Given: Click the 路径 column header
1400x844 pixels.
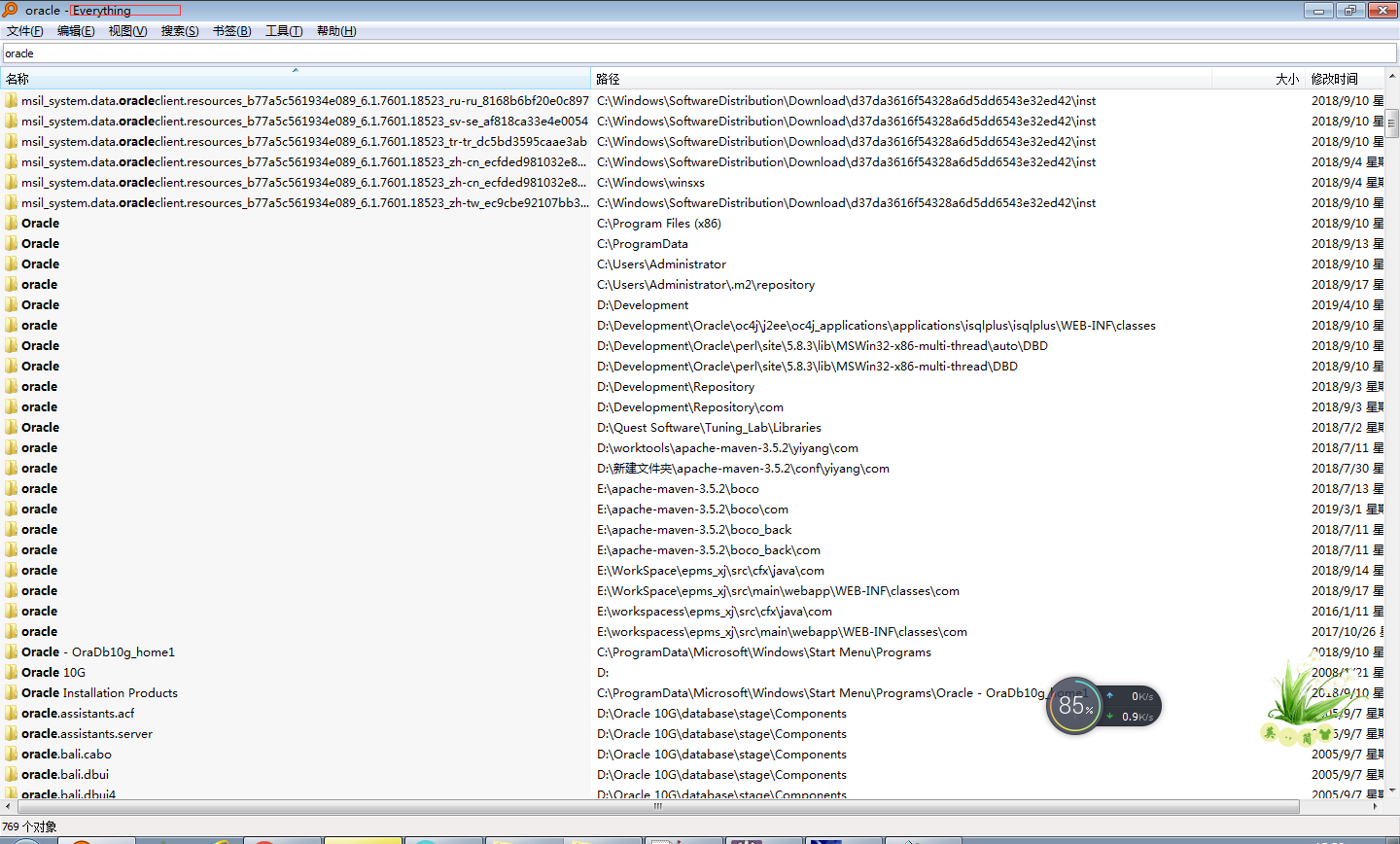Looking at the screenshot, I should (x=681, y=79).
